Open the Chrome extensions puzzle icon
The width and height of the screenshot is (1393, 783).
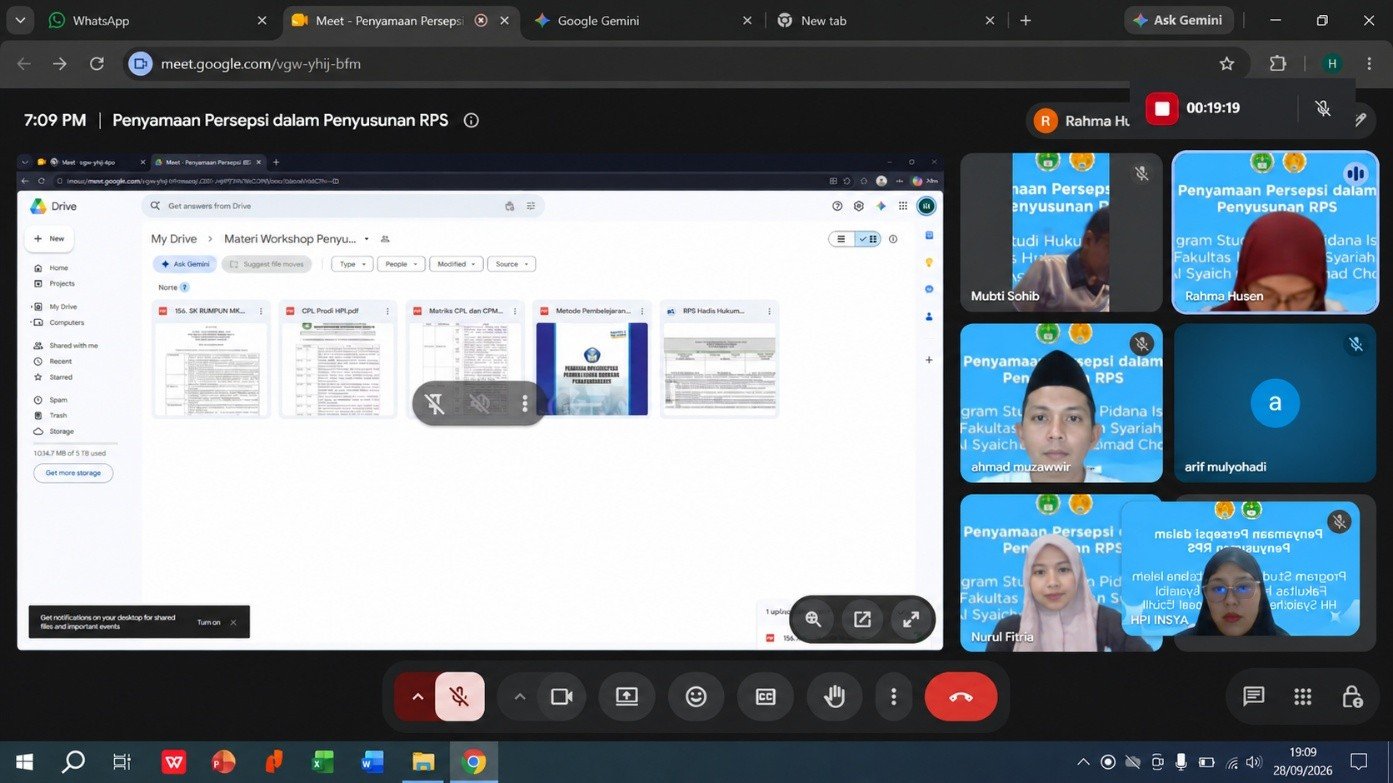(x=1278, y=64)
